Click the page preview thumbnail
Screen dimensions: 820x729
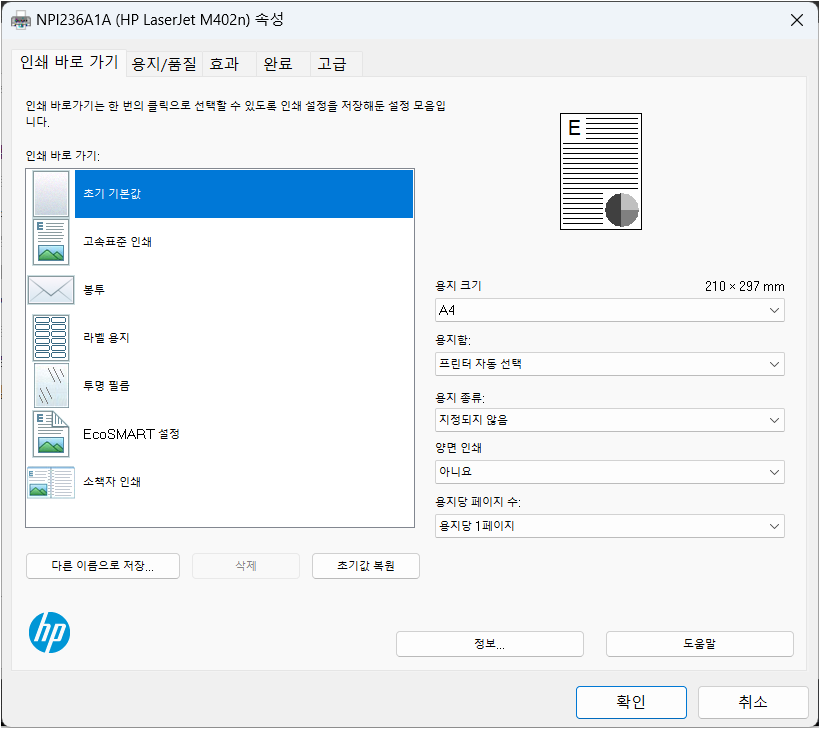[x=601, y=172]
